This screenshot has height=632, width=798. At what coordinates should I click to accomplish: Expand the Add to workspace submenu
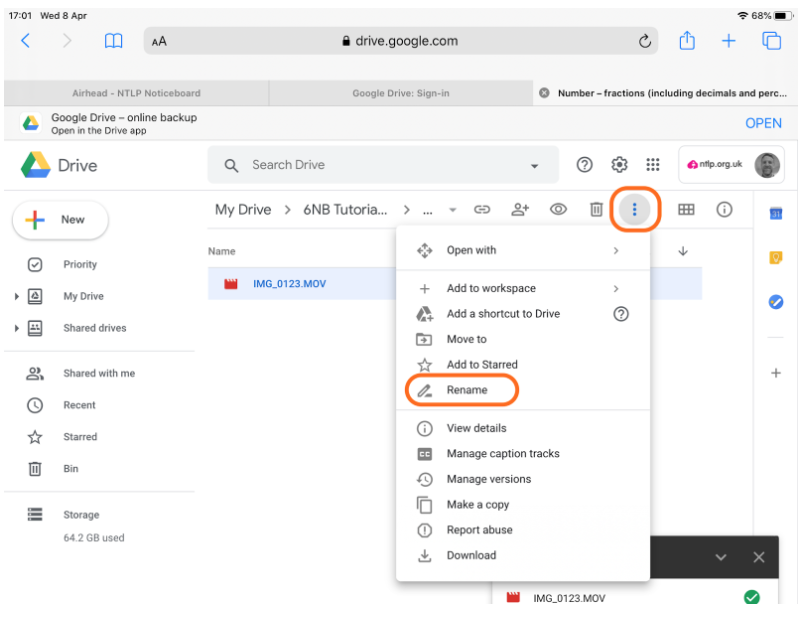coord(616,289)
